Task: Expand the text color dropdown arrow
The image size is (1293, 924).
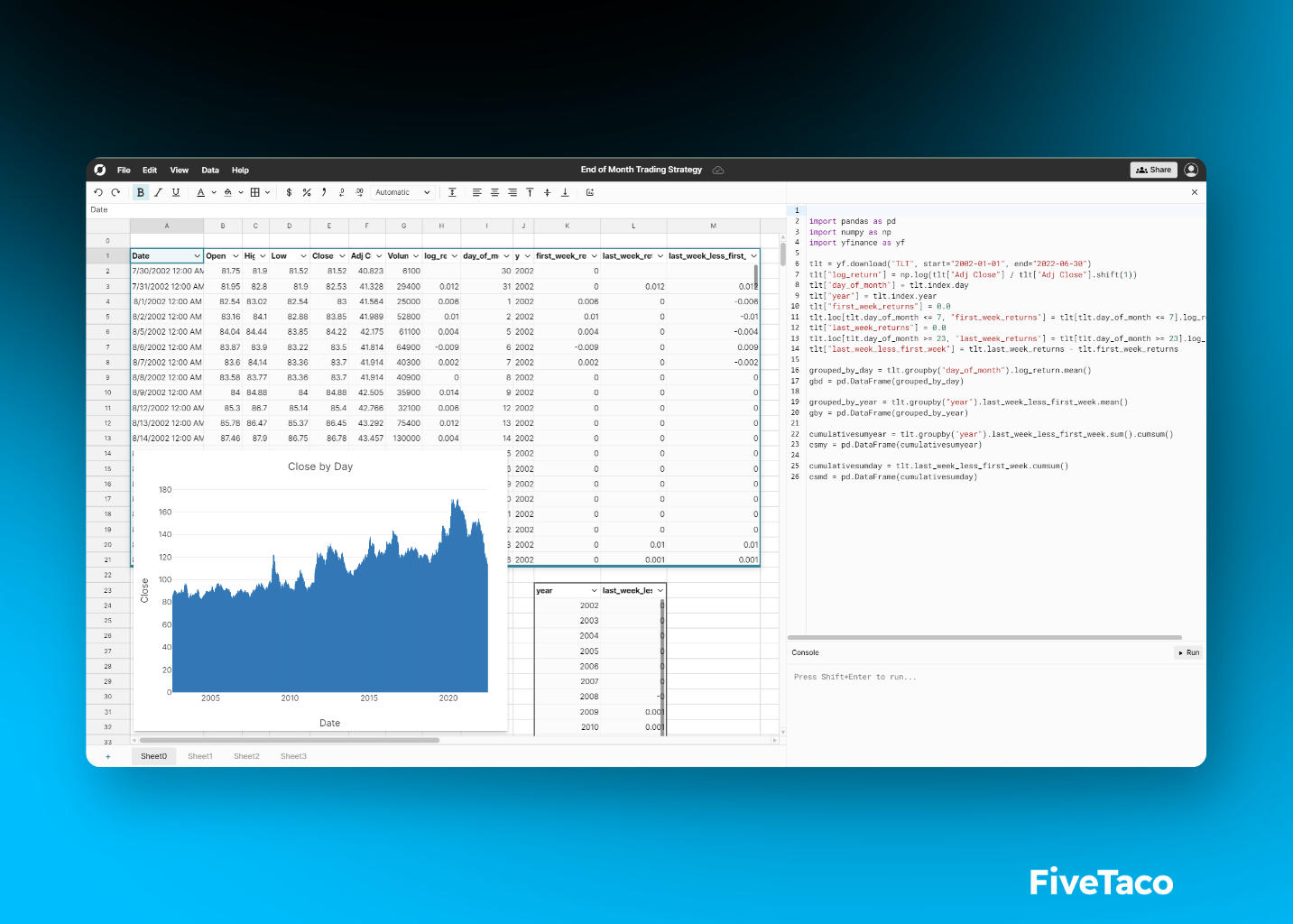Action: pyautogui.click(x=214, y=192)
